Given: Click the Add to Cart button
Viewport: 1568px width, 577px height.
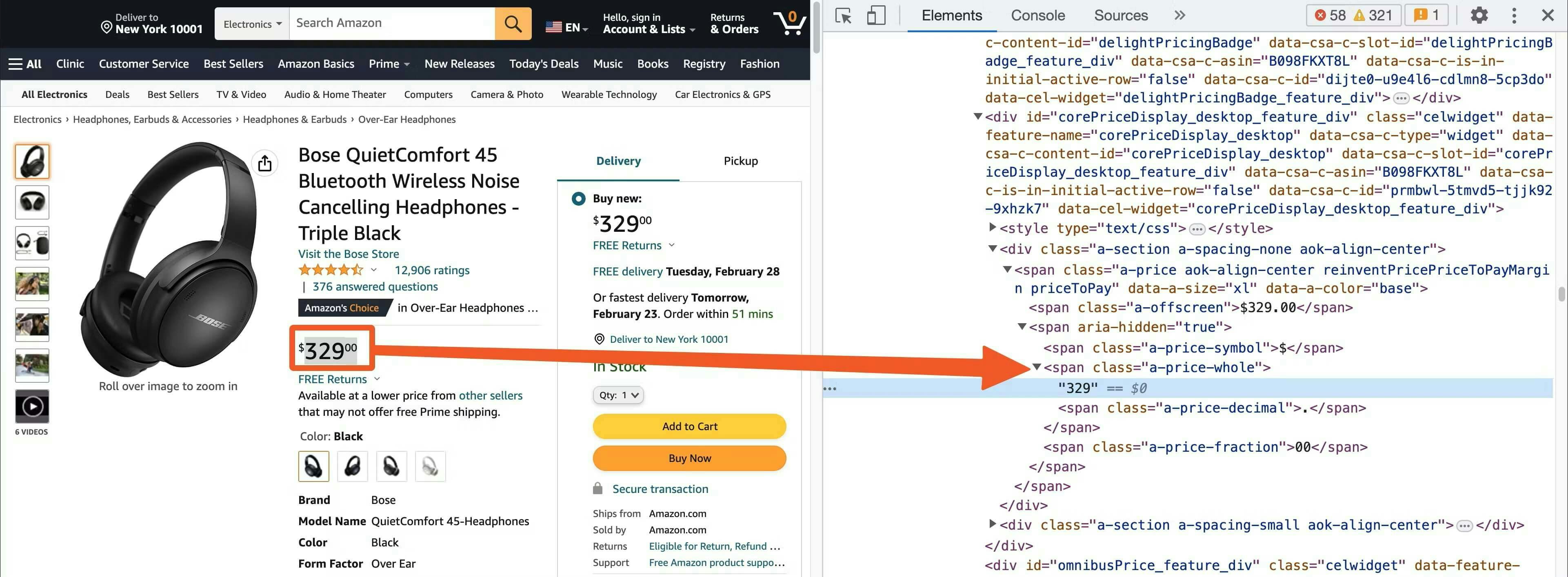Looking at the screenshot, I should [x=689, y=427].
